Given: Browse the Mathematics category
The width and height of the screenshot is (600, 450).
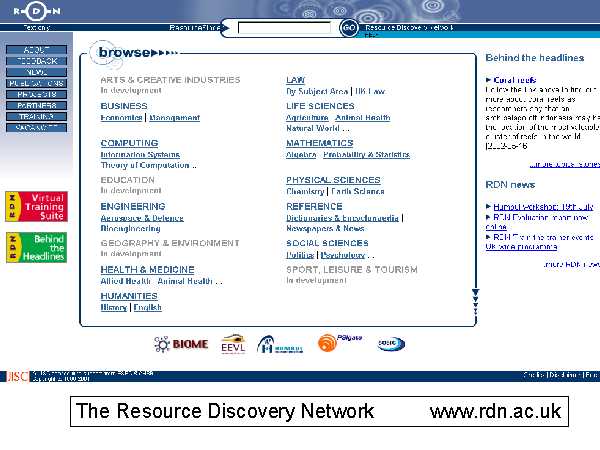Looking at the screenshot, I should point(320,143).
